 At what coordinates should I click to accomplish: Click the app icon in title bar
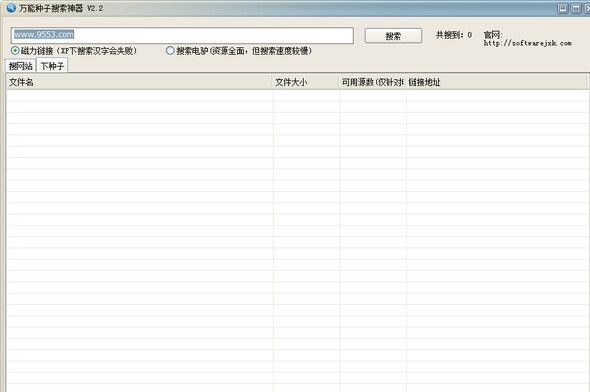pos(11,8)
